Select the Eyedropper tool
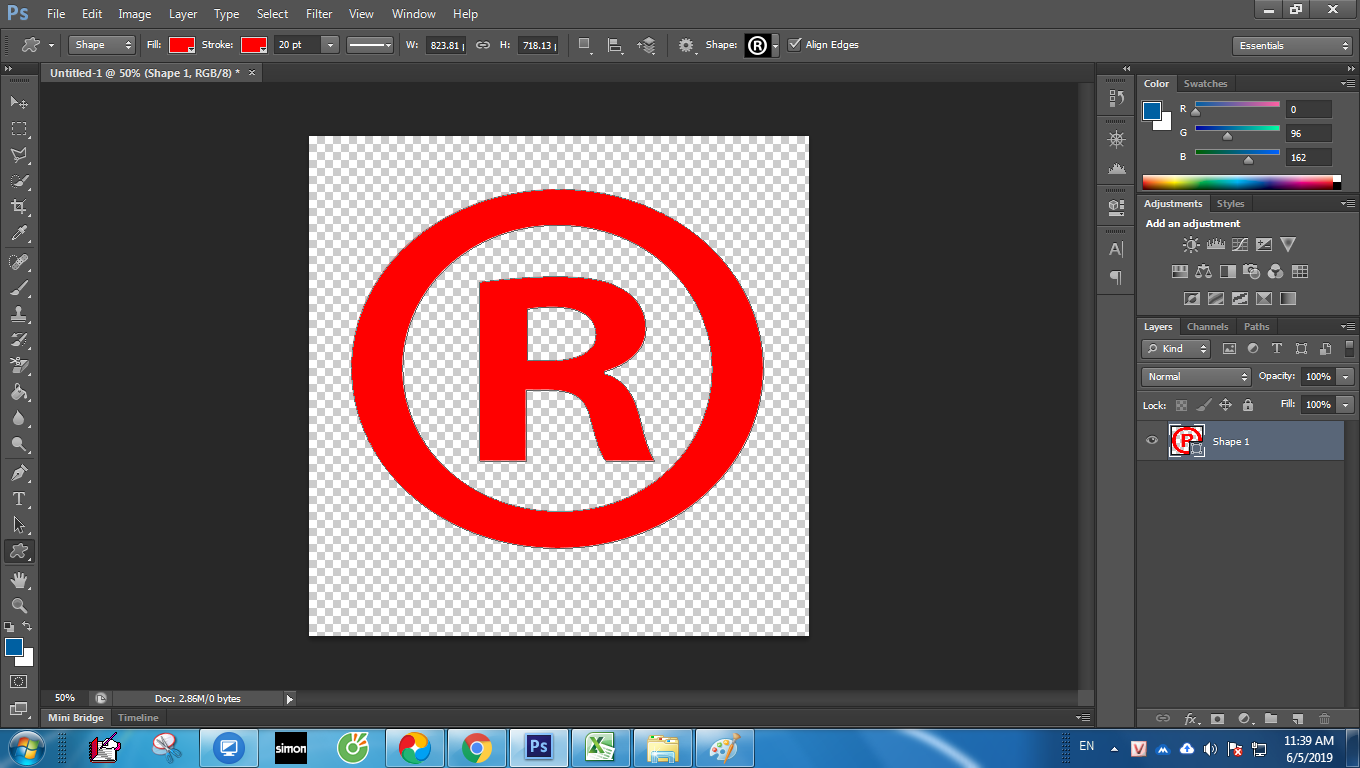This screenshot has width=1360, height=768. coord(19,234)
